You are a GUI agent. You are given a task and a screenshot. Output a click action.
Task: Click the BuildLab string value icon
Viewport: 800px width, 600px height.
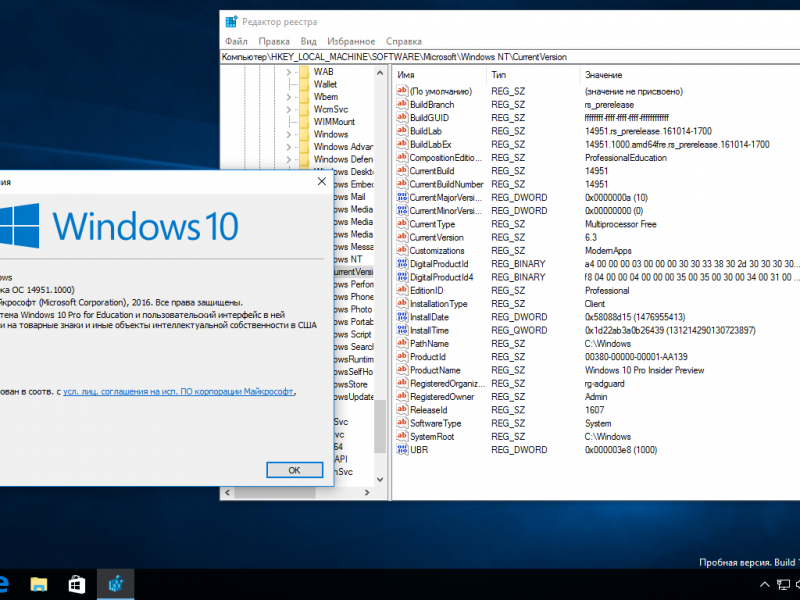tap(402, 131)
